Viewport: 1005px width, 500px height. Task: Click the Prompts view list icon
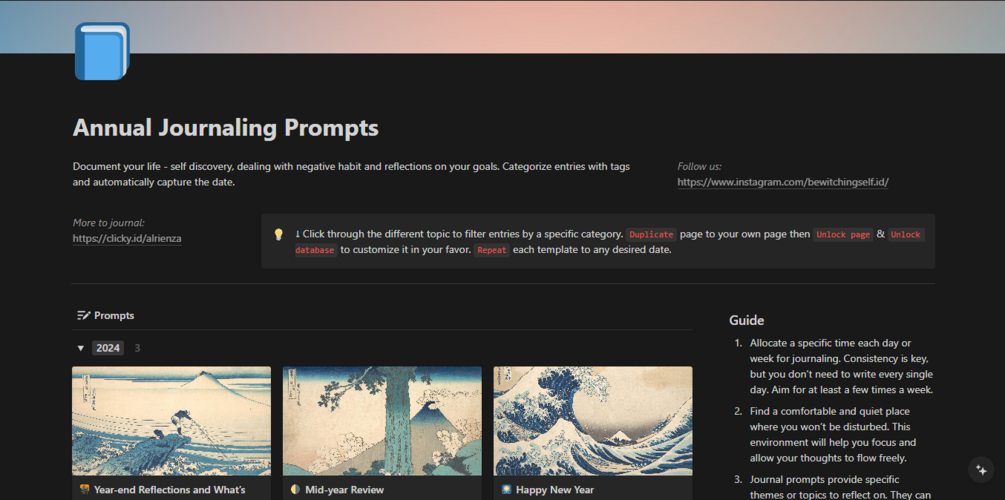point(83,315)
